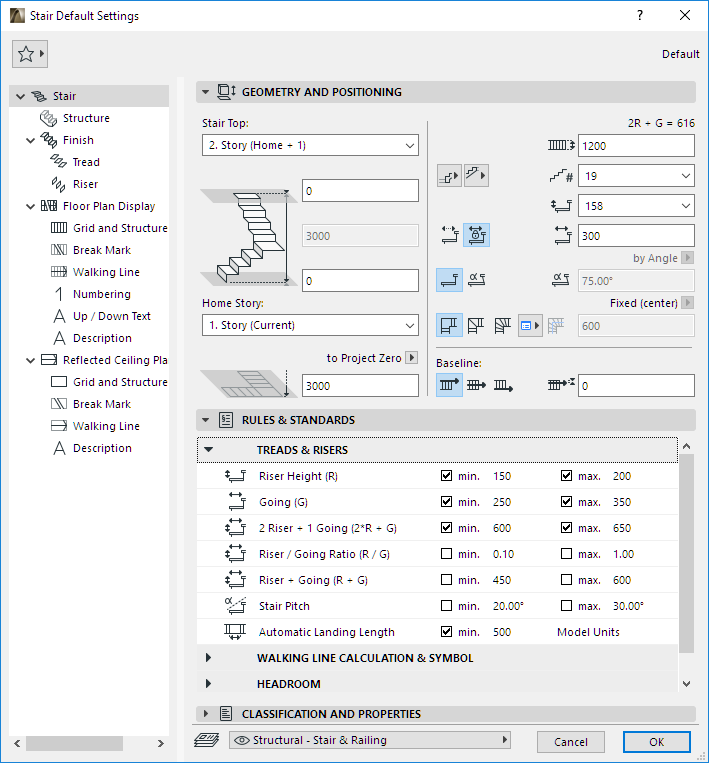
Task: Select the stair-direction icon with right arrow
Action: tap(449, 176)
